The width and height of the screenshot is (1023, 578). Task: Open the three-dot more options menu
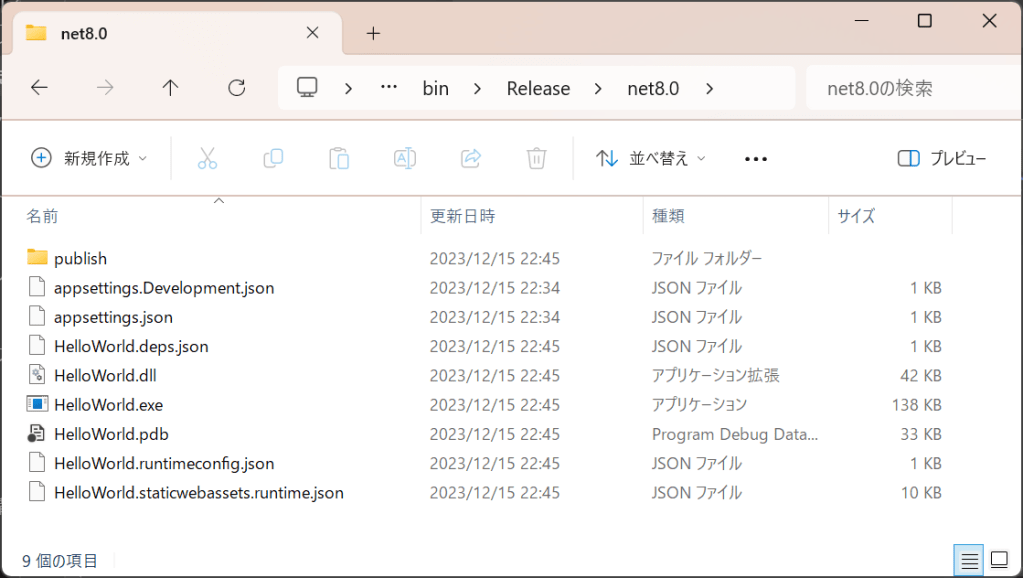tap(756, 158)
